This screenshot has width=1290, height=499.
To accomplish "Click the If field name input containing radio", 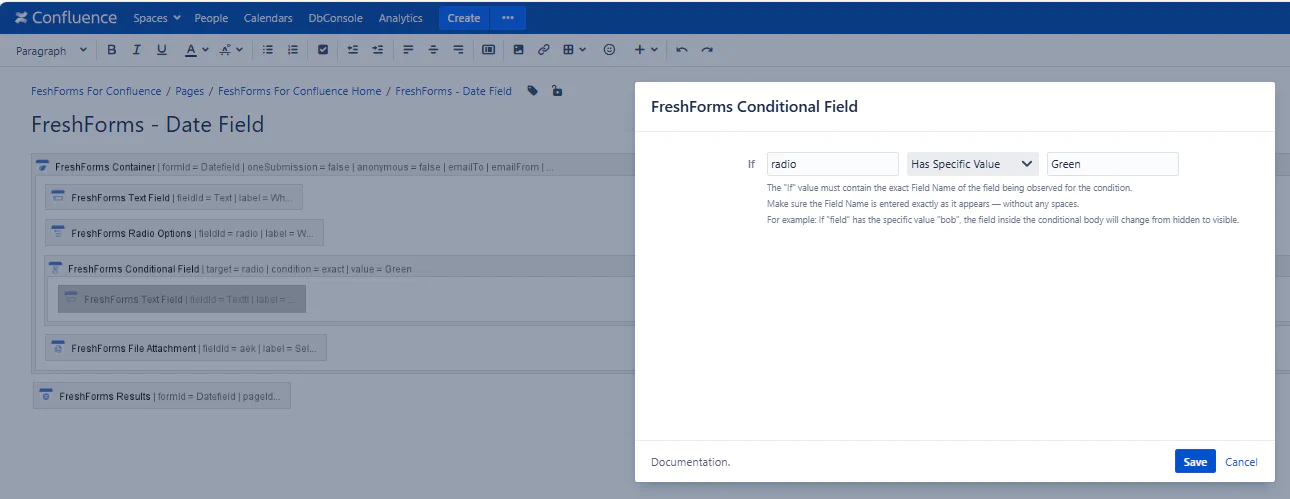I will (x=832, y=164).
